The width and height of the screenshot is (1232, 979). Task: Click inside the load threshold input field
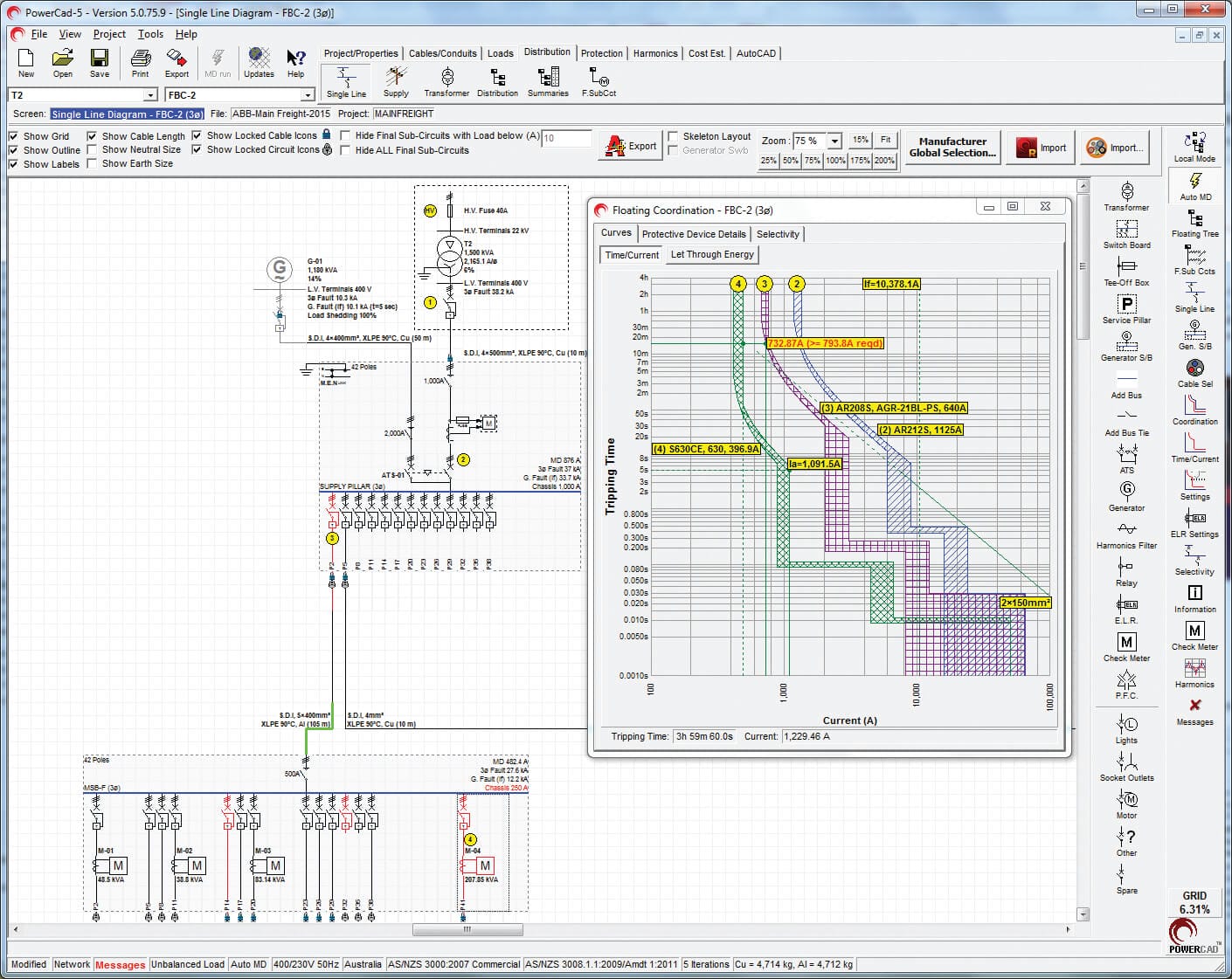point(566,138)
